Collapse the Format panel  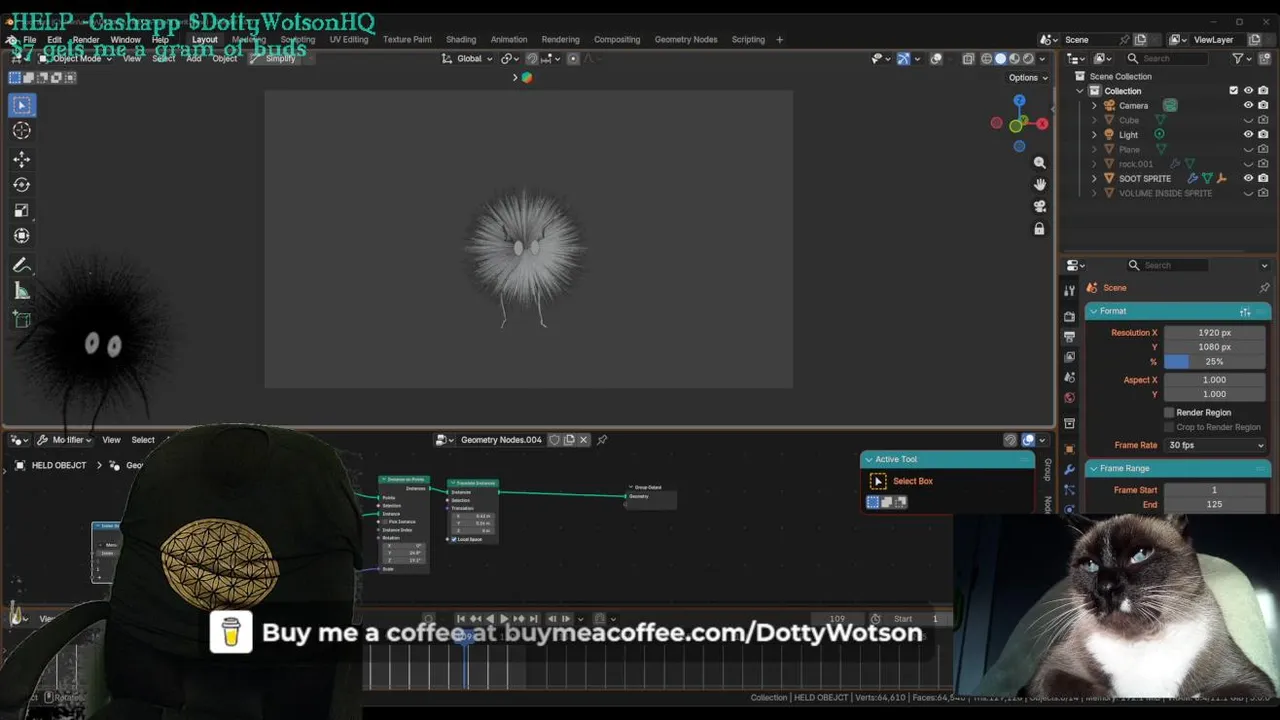click(1094, 312)
